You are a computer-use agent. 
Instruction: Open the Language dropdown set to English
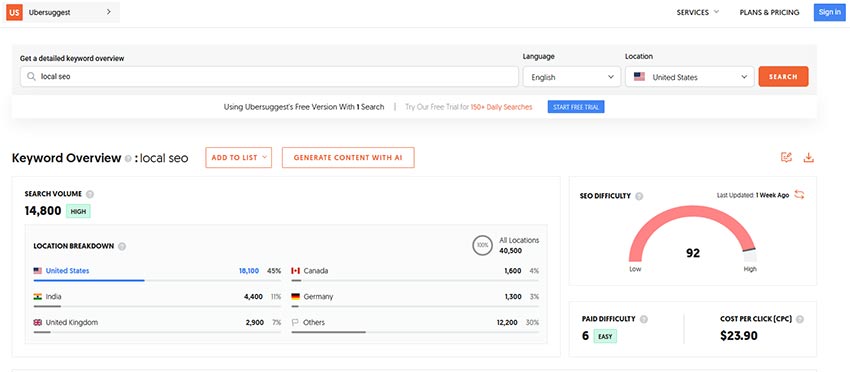572,76
